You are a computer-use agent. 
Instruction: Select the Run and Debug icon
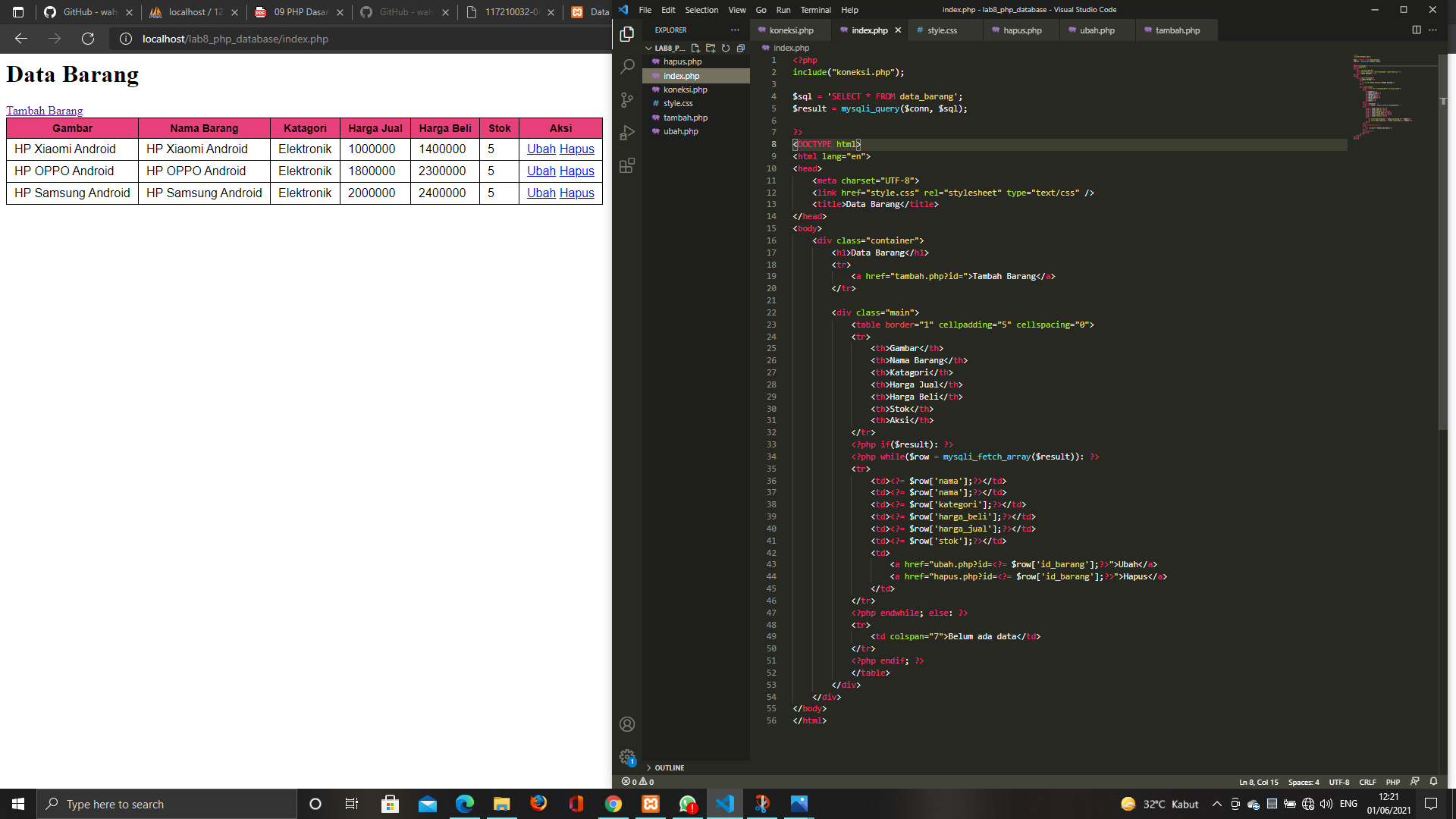[626, 132]
